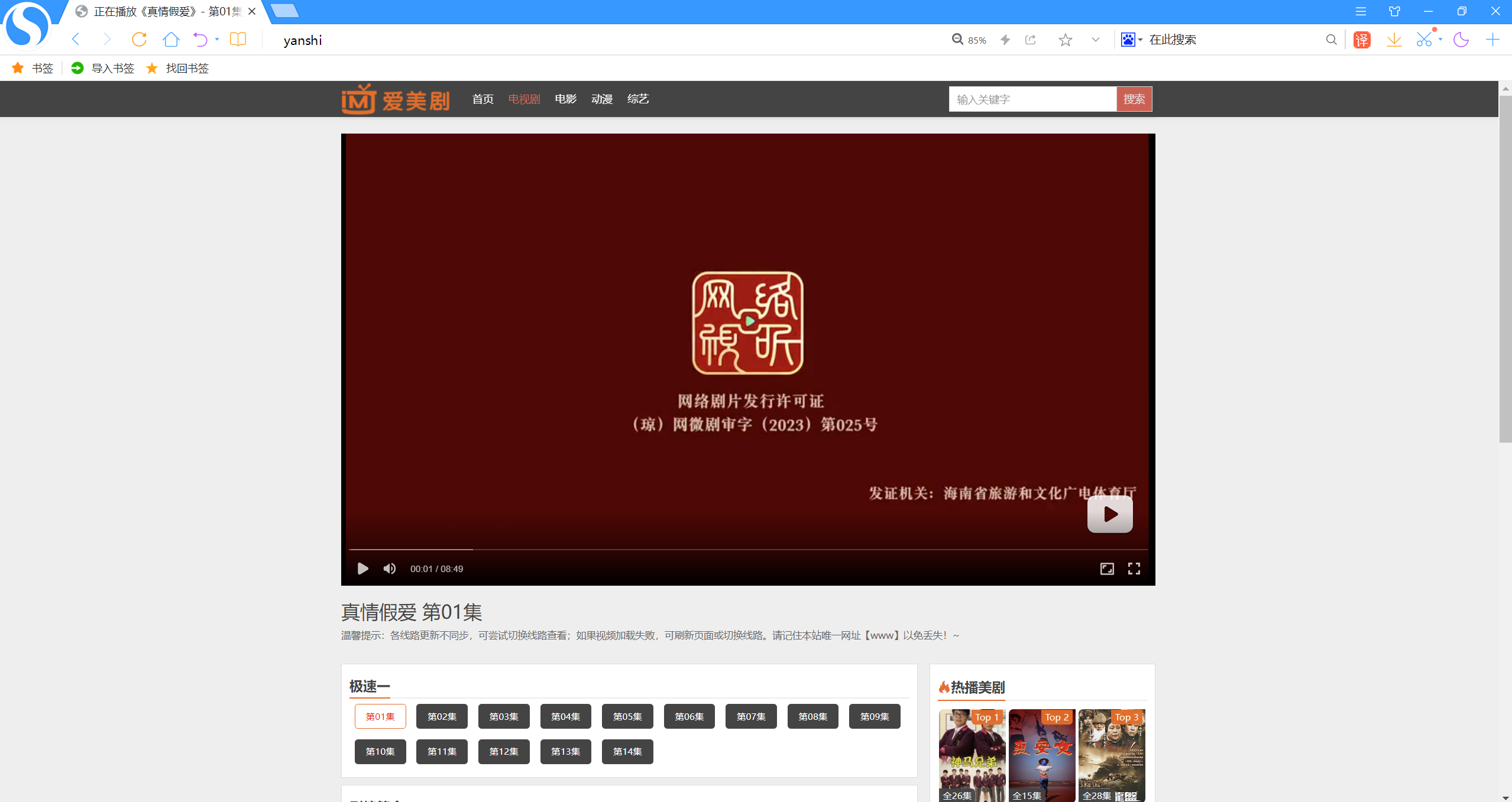Expand the address bar dropdown chevron
Screen dimensions: 1512x802
point(1095,40)
